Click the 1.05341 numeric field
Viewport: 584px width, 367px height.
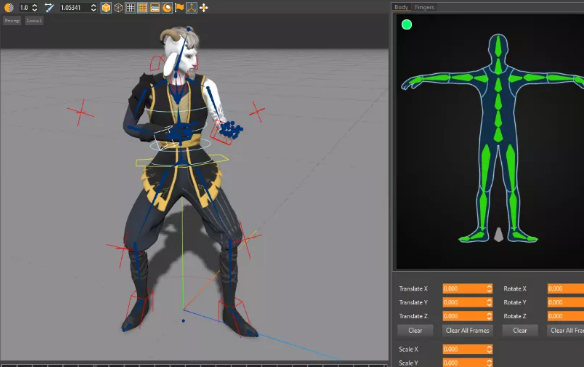coord(74,7)
